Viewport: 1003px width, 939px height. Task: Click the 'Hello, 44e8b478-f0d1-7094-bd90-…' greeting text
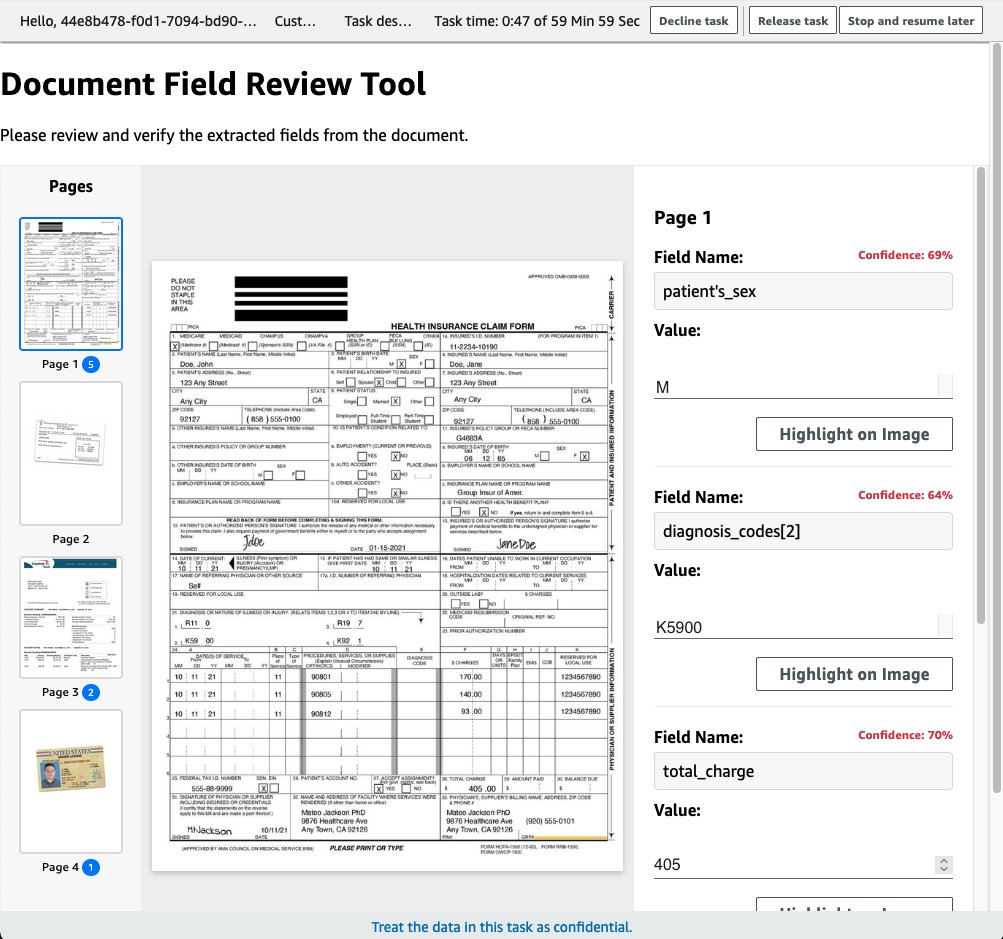[138, 21]
